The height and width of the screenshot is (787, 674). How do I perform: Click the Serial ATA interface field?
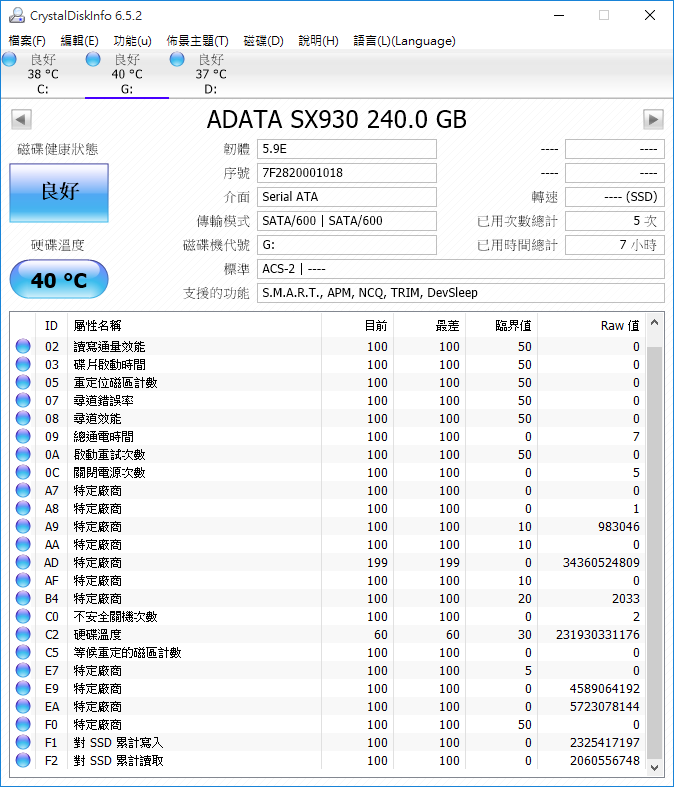point(347,197)
